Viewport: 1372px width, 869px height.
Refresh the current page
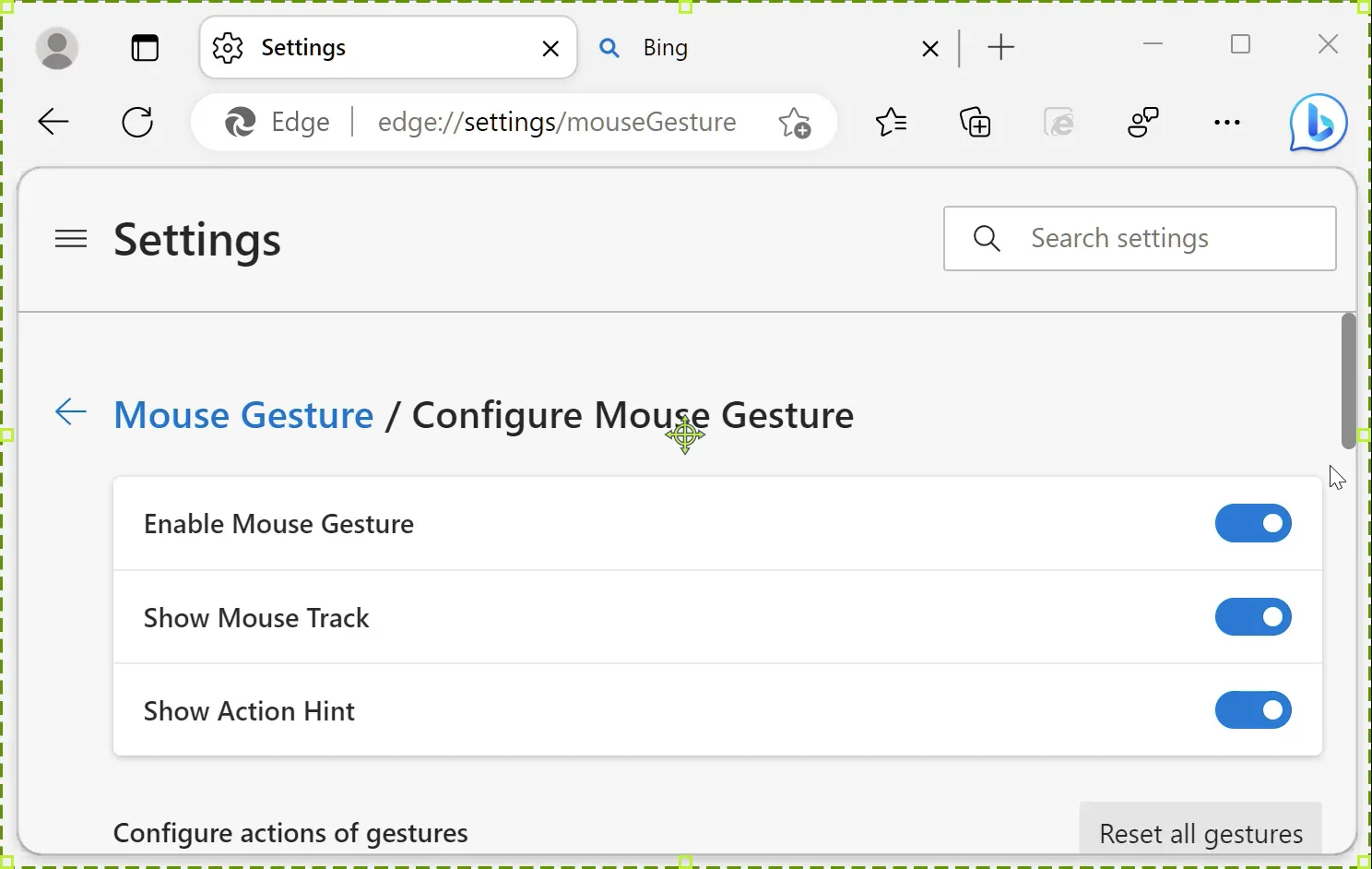(x=138, y=122)
